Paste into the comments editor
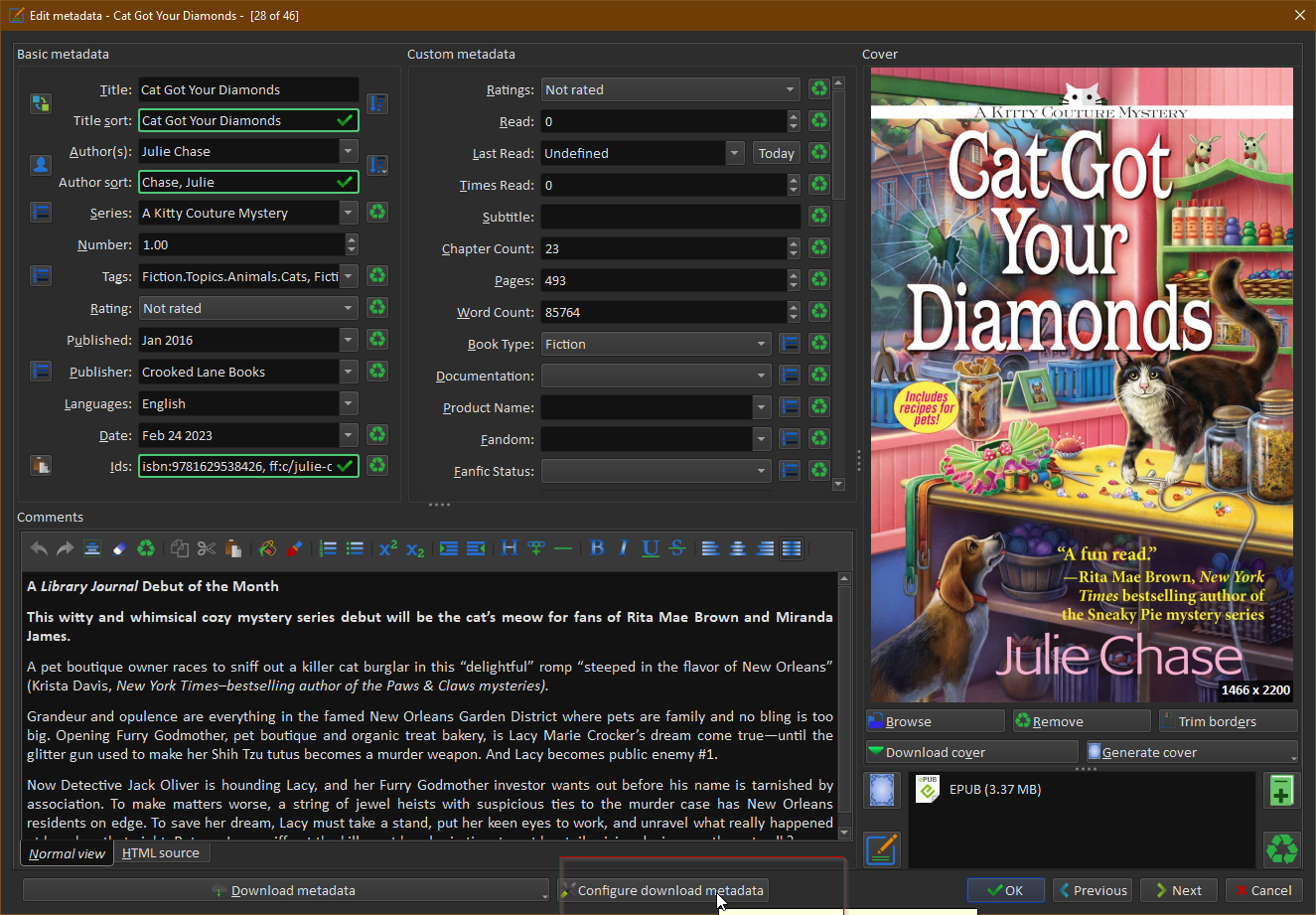This screenshot has width=1316, height=915. (x=233, y=548)
